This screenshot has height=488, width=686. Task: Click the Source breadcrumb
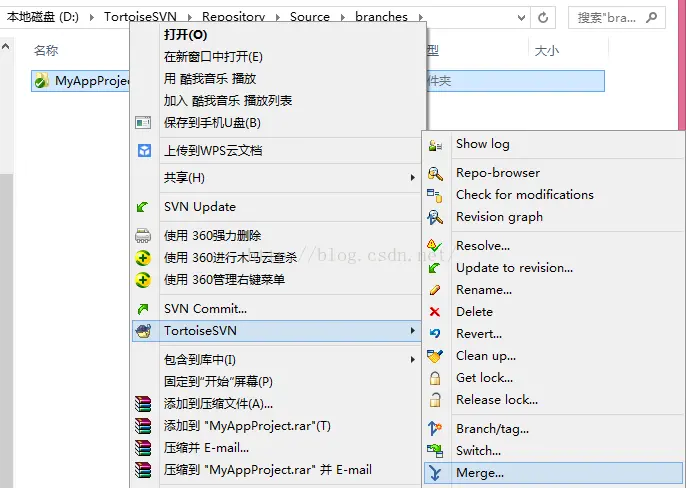tap(310, 17)
